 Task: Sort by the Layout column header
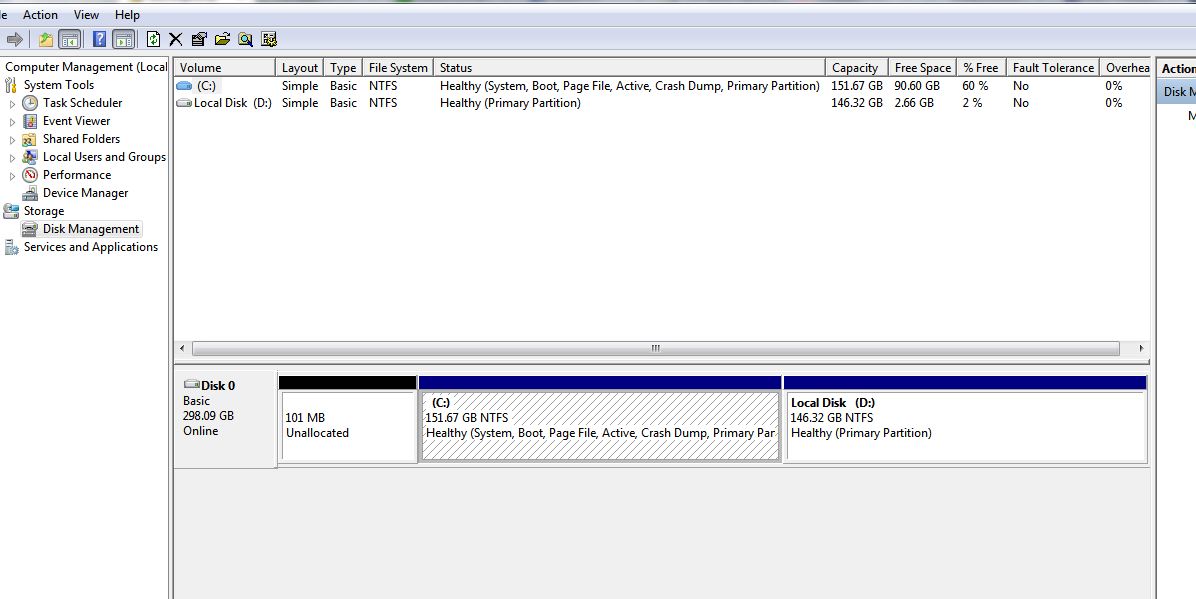(x=300, y=67)
